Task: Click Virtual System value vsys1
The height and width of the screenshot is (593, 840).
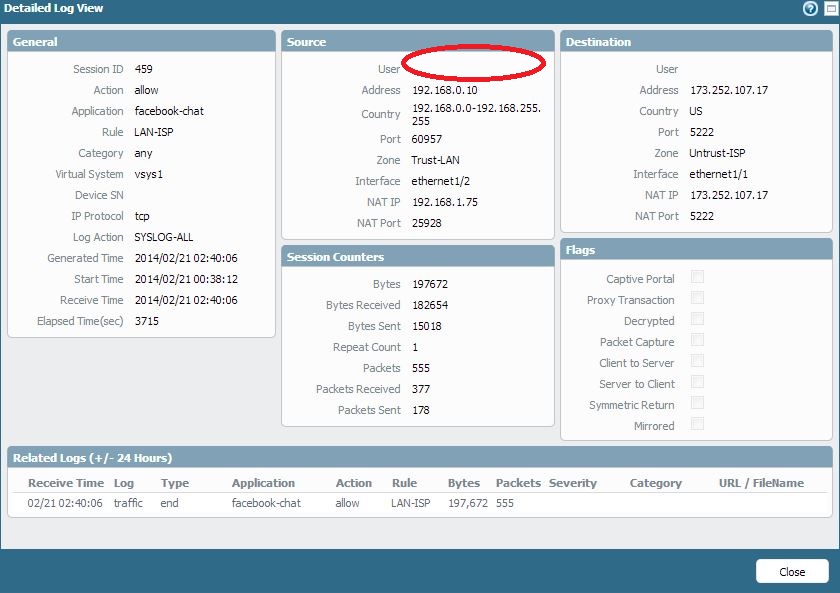Action: pyautogui.click(x=148, y=174)
